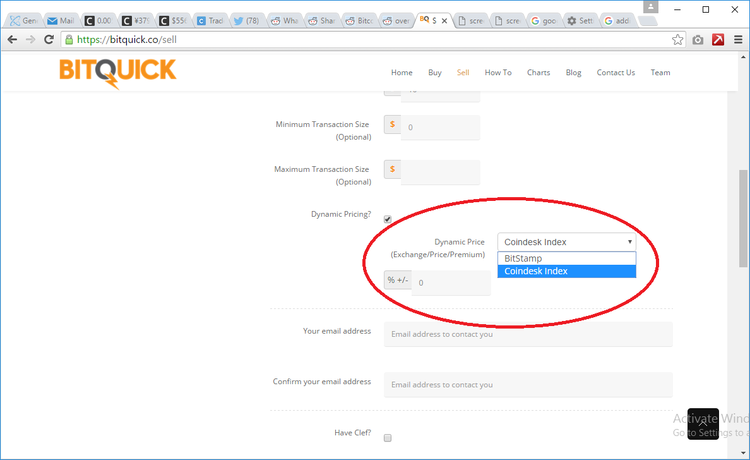The image size is (750, 460).
Task: Go forward using the browser forward arrow
Action: point(31,40)
